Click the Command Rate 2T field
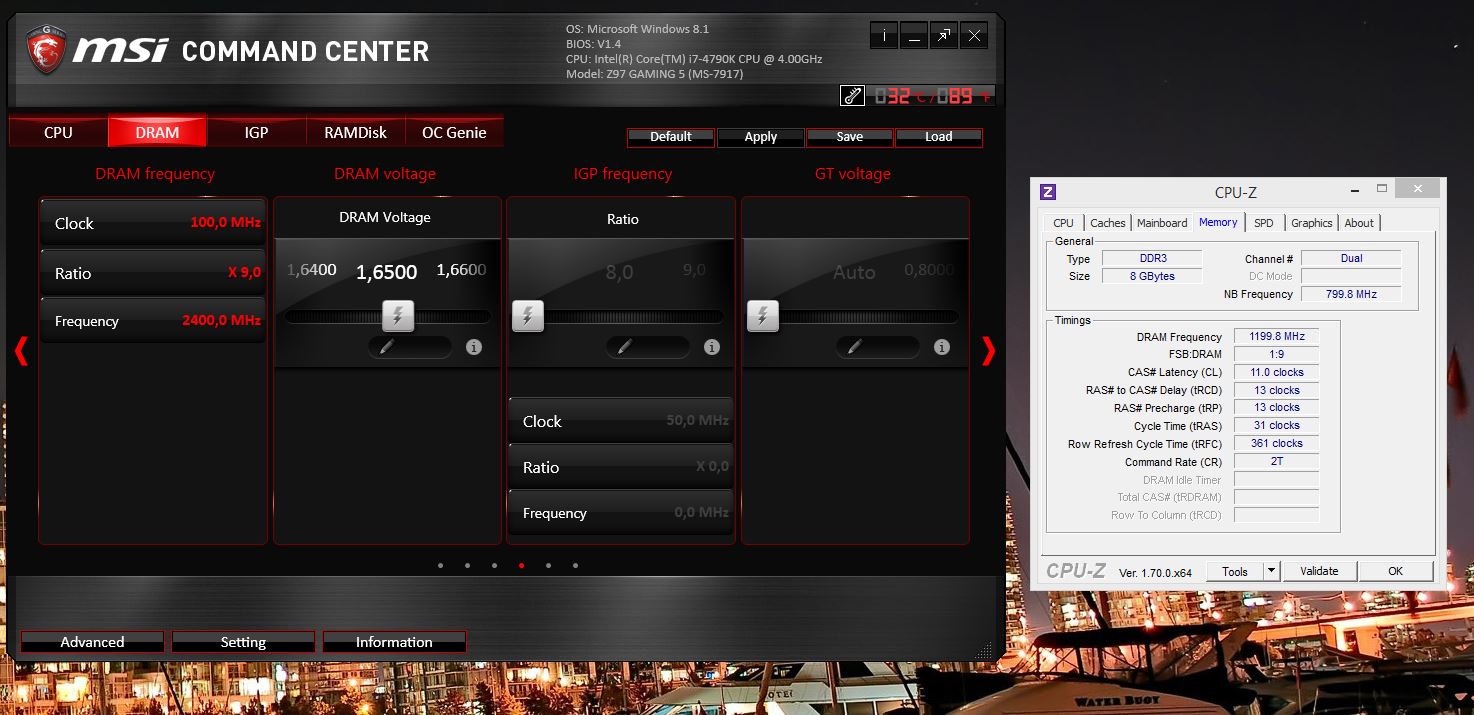This screenshot has width=1474, height=715. [x=1276, y=462]
